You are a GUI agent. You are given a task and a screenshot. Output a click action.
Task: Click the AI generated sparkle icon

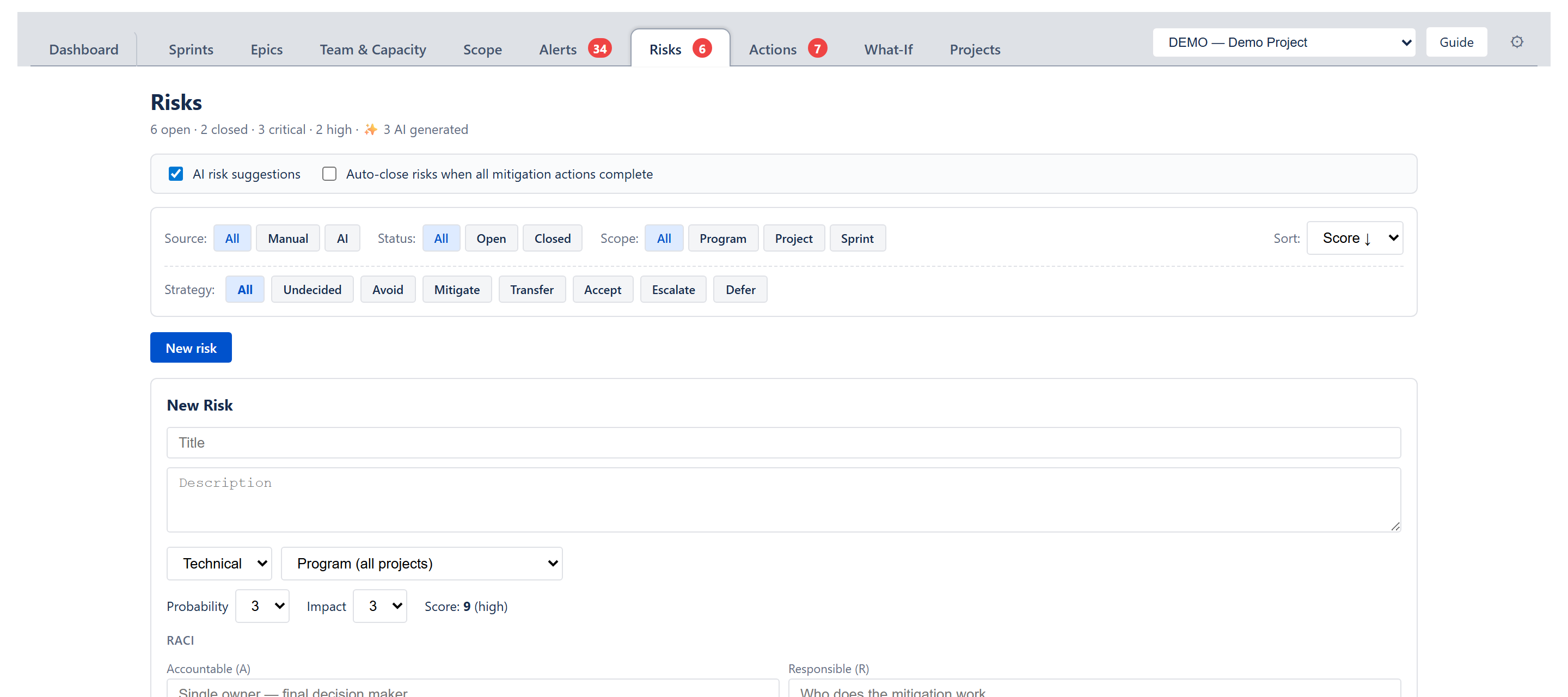pyautogui.click(x=371, y=130)
